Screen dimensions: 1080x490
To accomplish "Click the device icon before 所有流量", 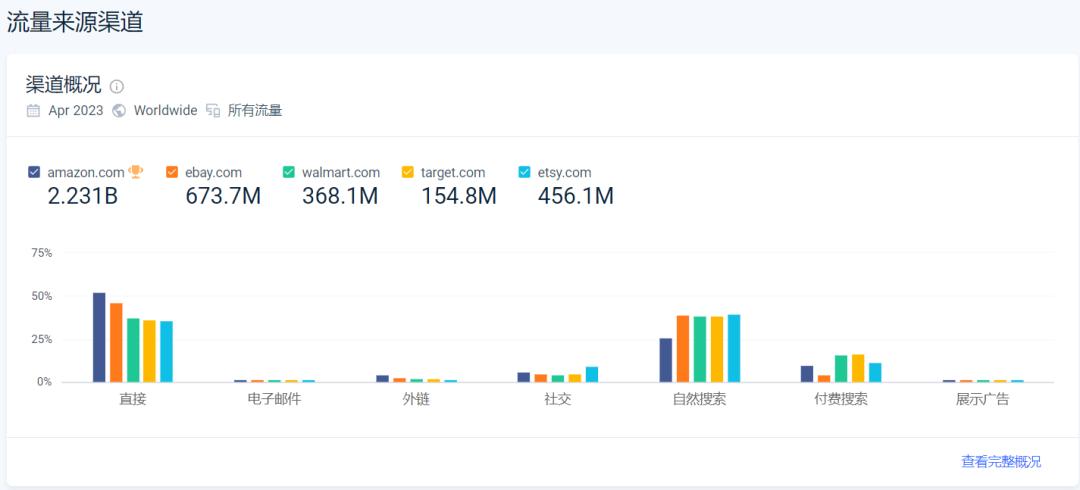I will click(x=213, y=111).
